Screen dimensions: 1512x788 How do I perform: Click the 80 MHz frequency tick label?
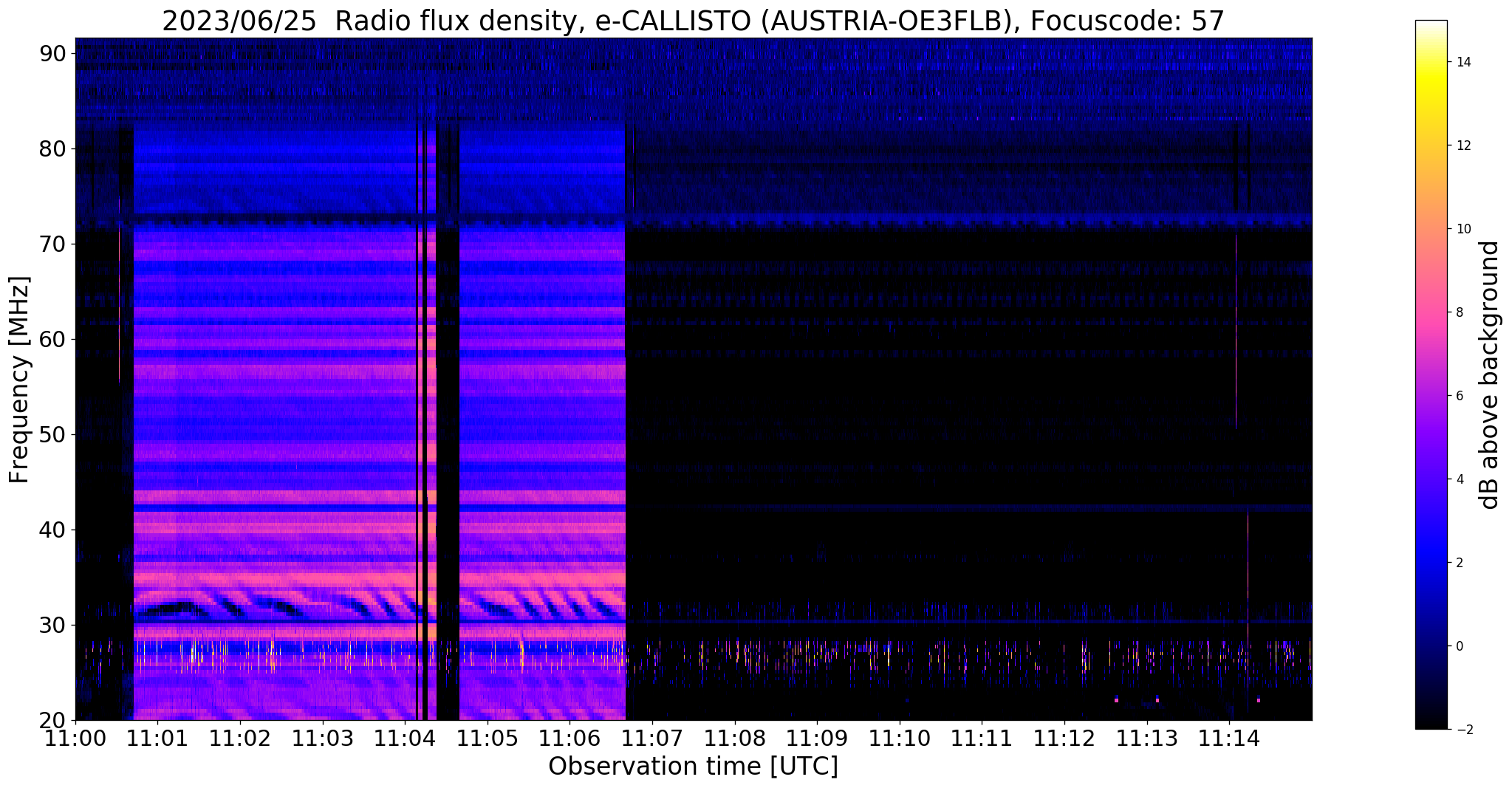click(53, 148)
